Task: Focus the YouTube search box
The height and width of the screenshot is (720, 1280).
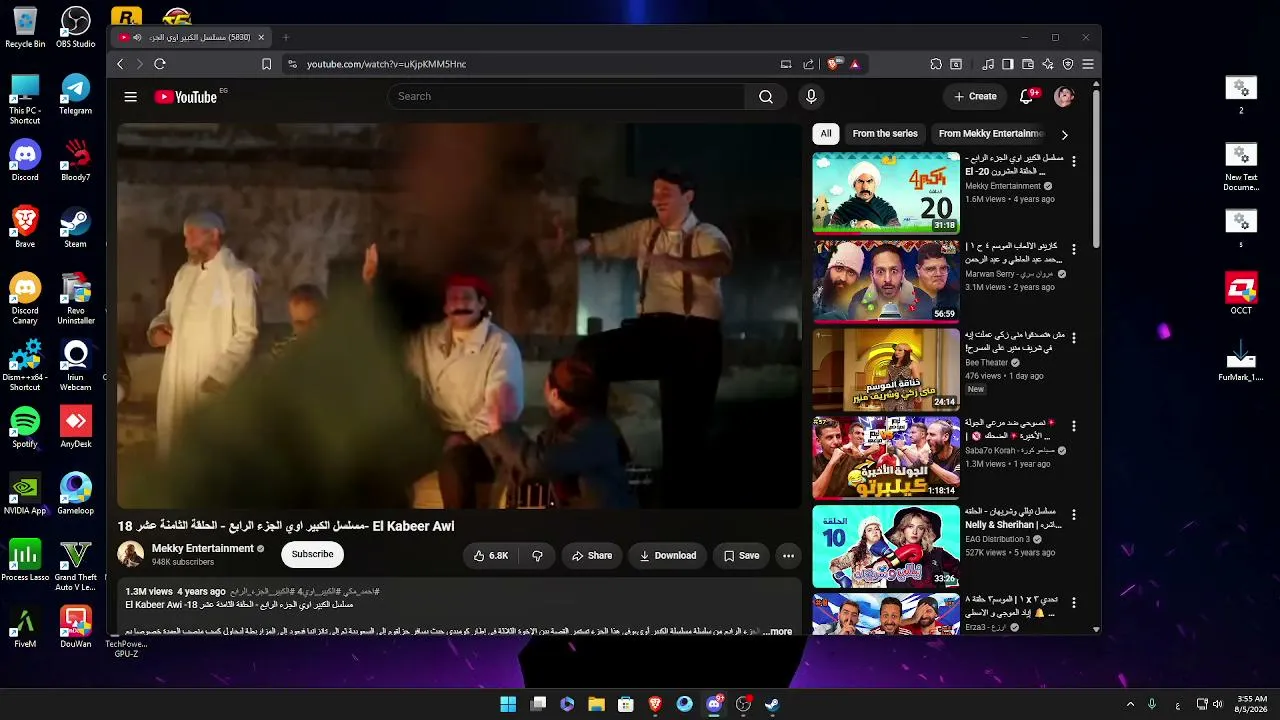Action: pos(566,97)
